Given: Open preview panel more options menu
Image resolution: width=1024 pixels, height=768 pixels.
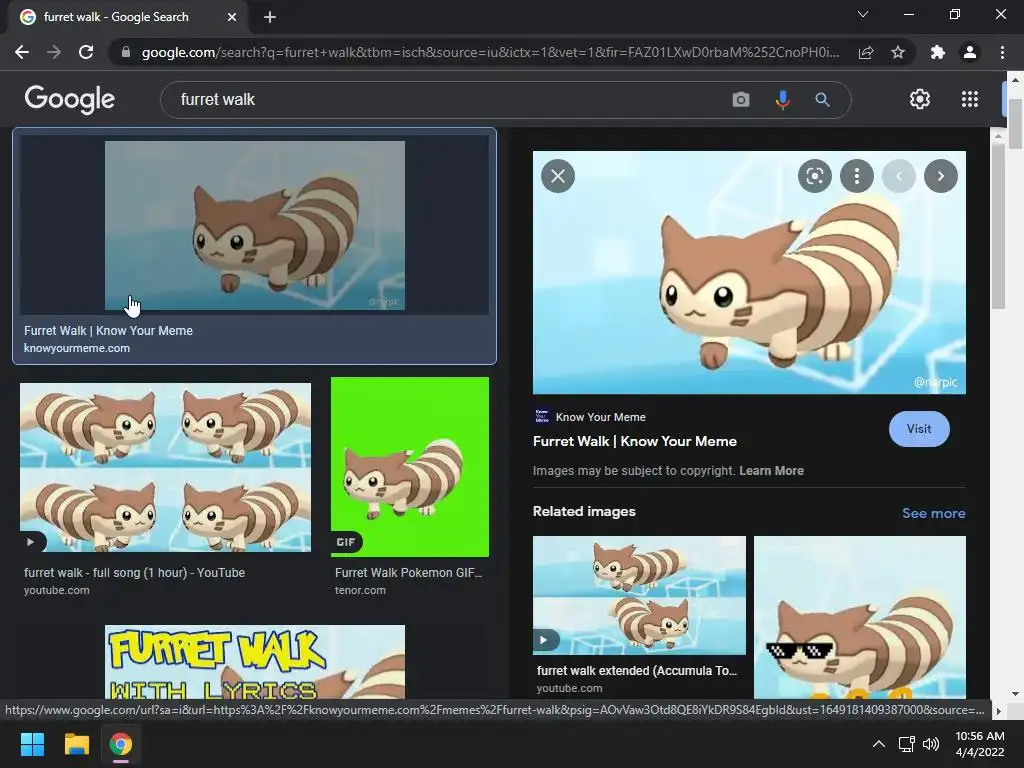Looking at the screenshot, I should pyautogui.click(x=857, y=176).
